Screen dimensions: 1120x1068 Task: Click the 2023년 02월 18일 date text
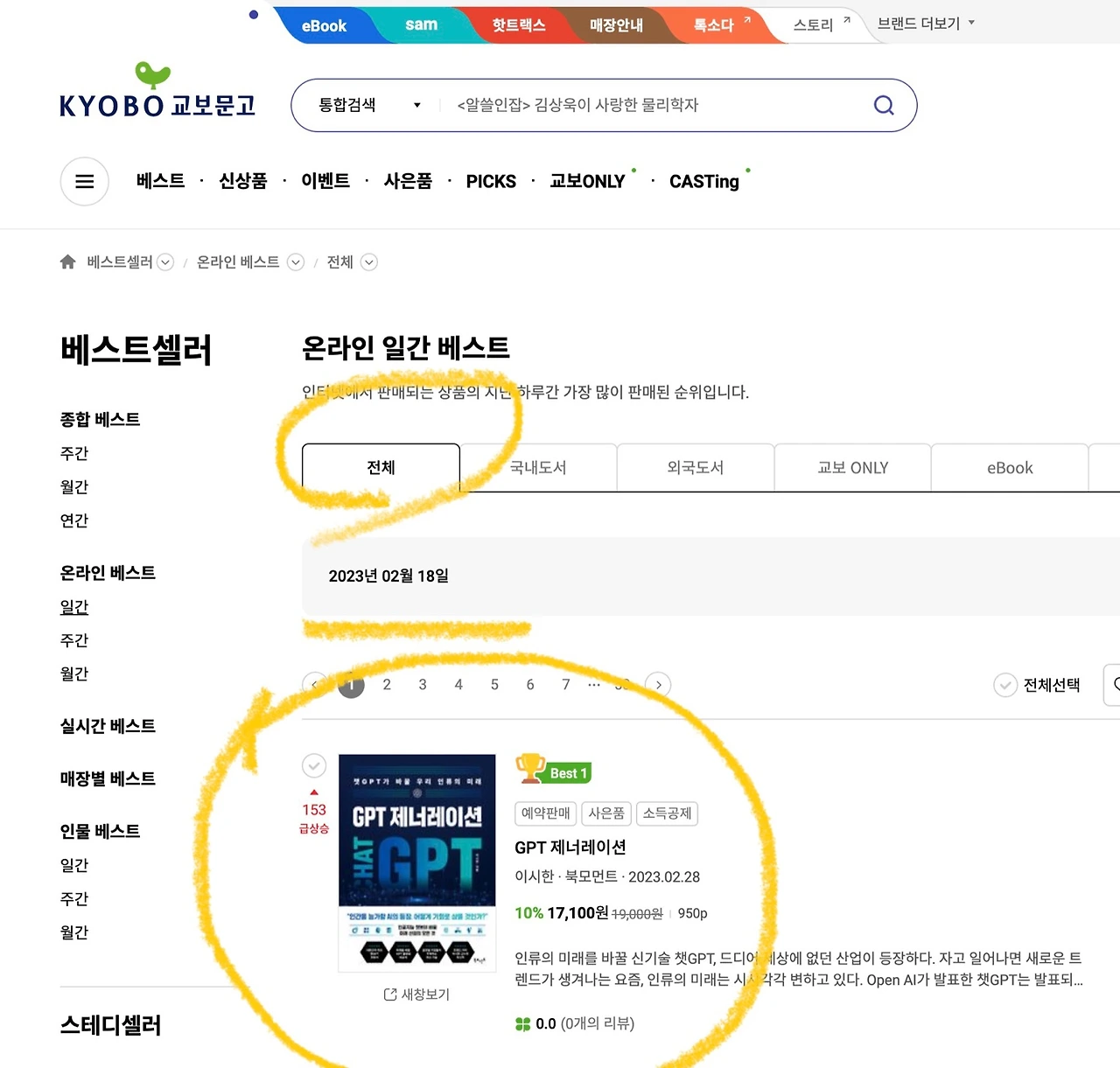coord(388,576)
